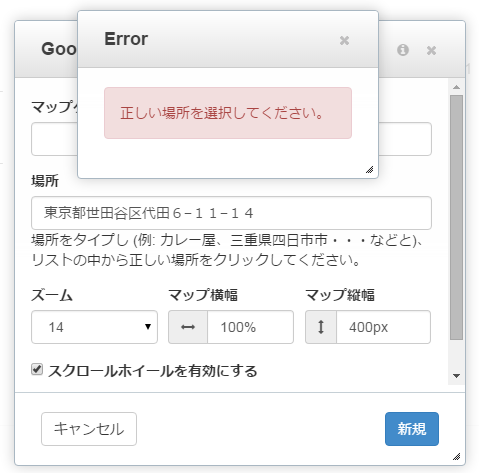The image size is (479, 473).
Task: Click the 場所 address input field
Action: (231, 213)
